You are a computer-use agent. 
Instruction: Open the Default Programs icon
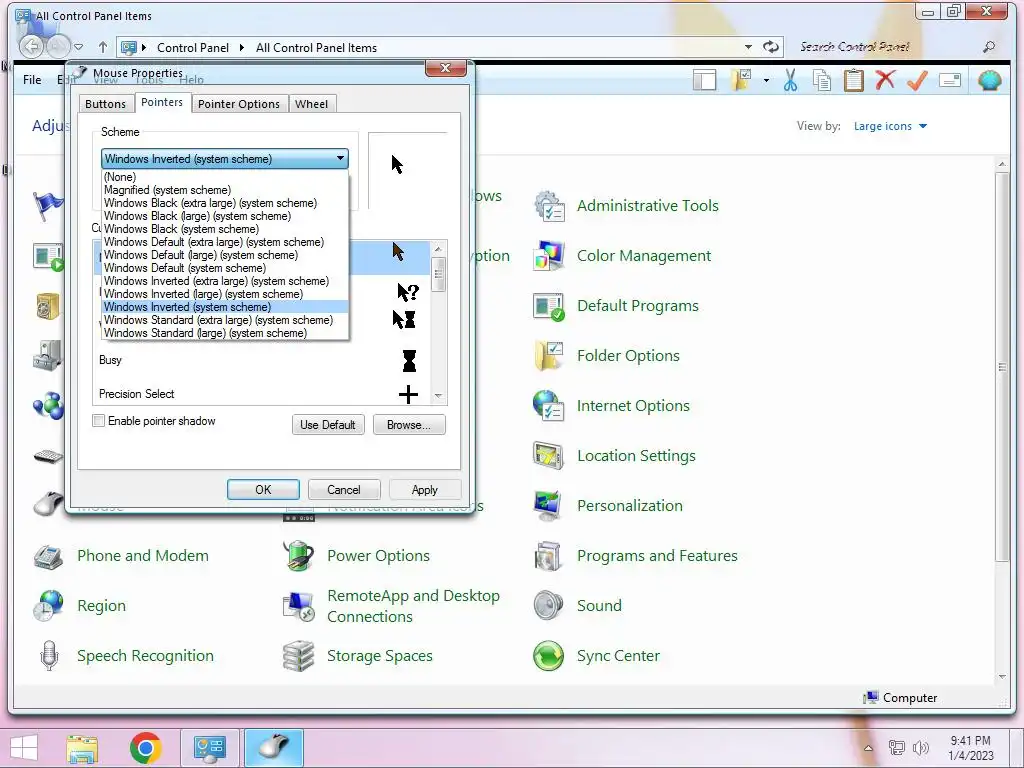(549, 306)
